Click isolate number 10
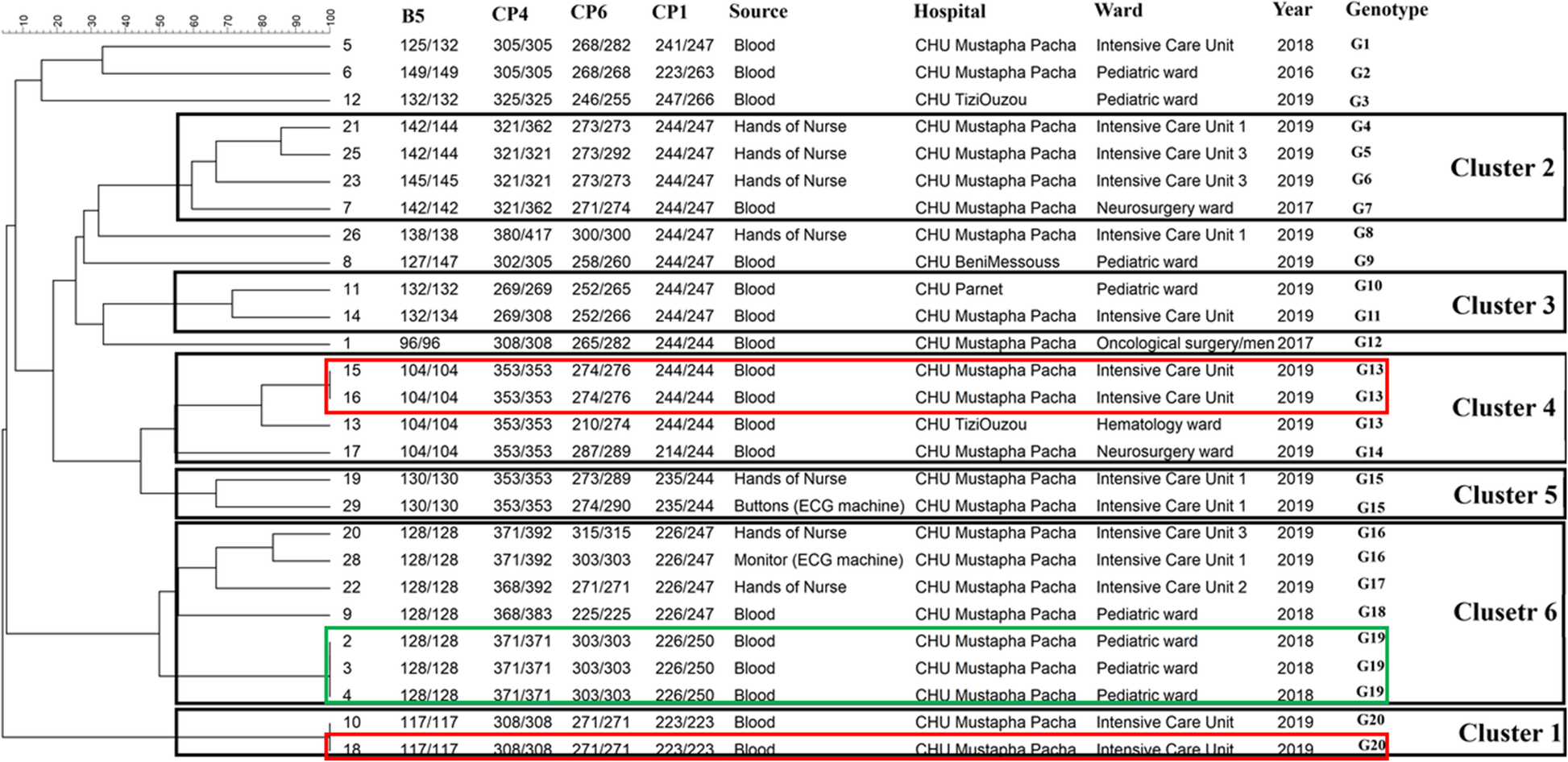Image resolution: width=1568 pixels, height=762 pixels. 352,723
